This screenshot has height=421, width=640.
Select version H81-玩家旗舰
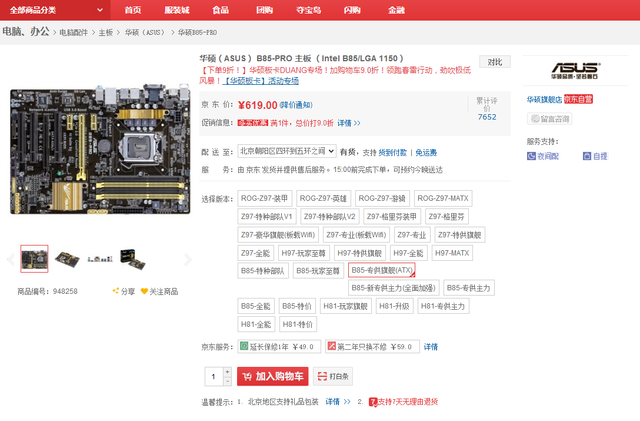pos(345,306)
